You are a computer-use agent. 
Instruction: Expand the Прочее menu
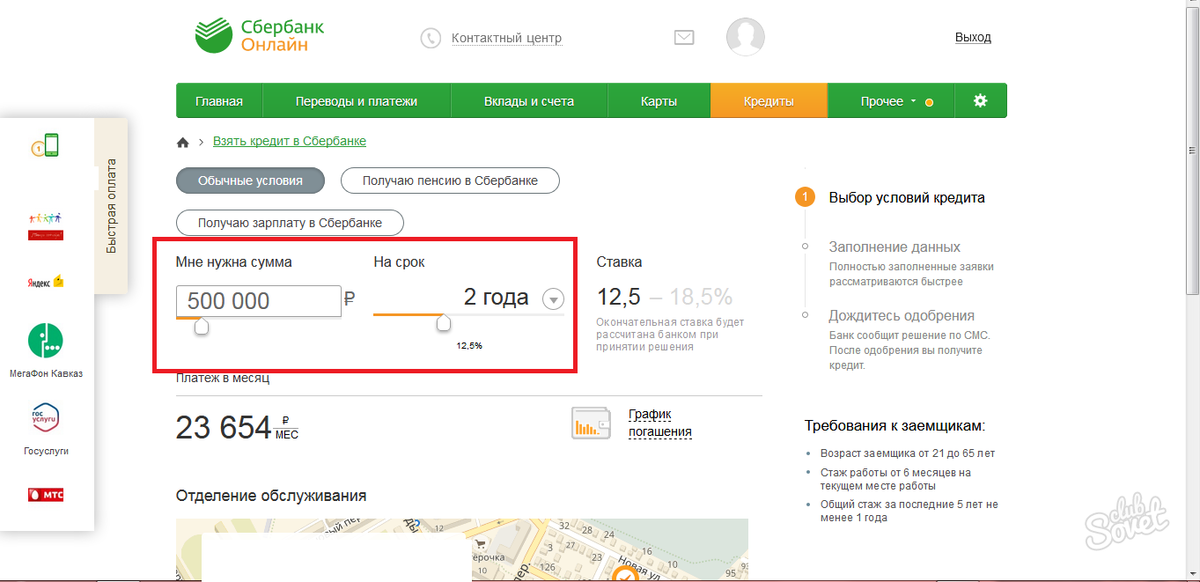pos(891,101)
